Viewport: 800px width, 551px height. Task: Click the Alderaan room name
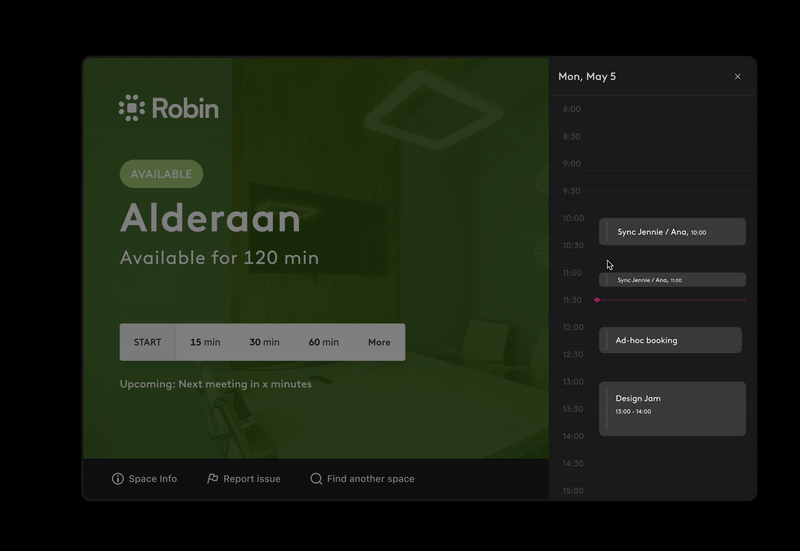click(210, 218)
